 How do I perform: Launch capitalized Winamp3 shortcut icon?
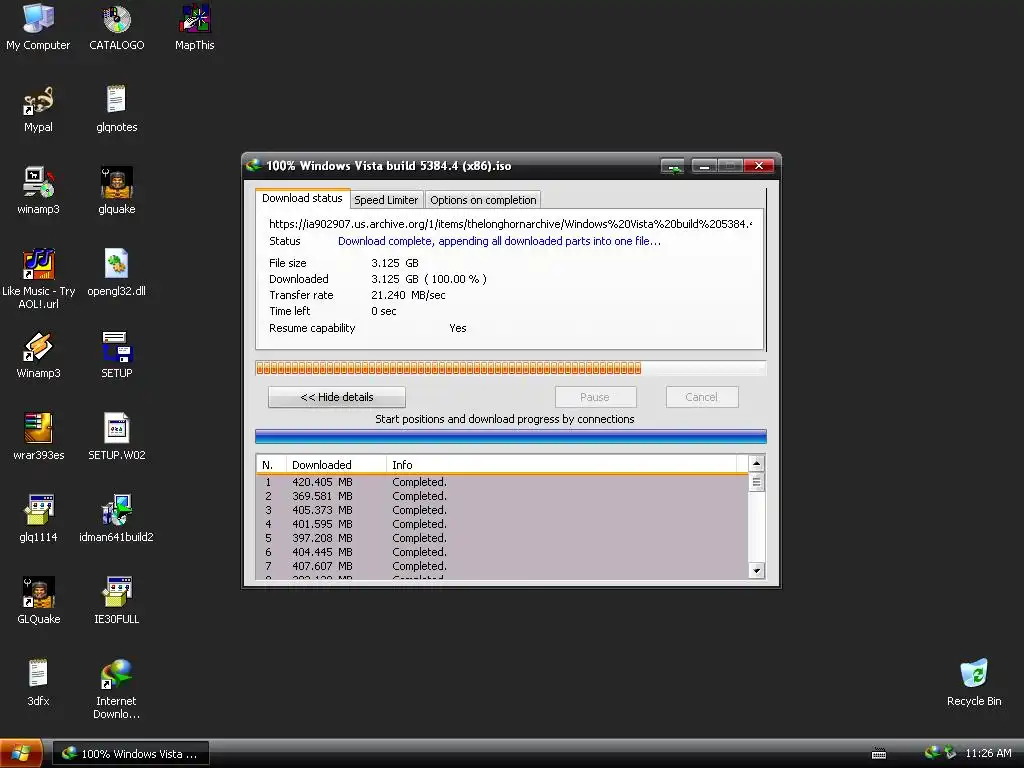click(38, 355)
